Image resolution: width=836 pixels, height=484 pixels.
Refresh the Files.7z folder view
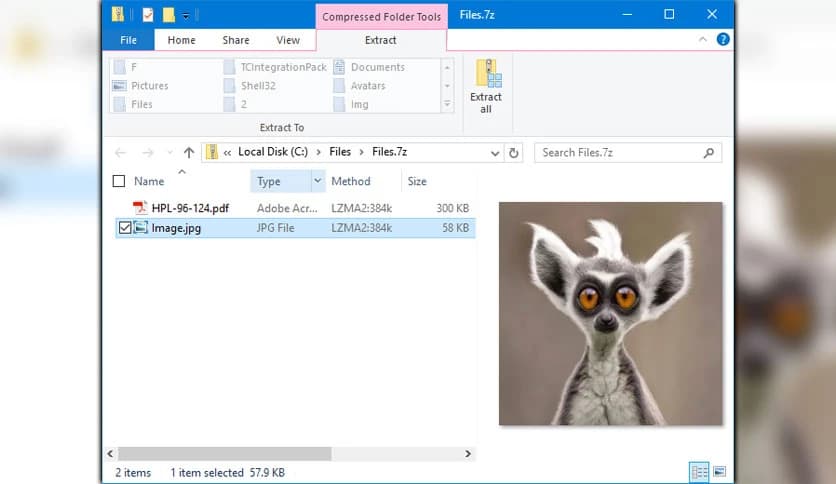514,153
